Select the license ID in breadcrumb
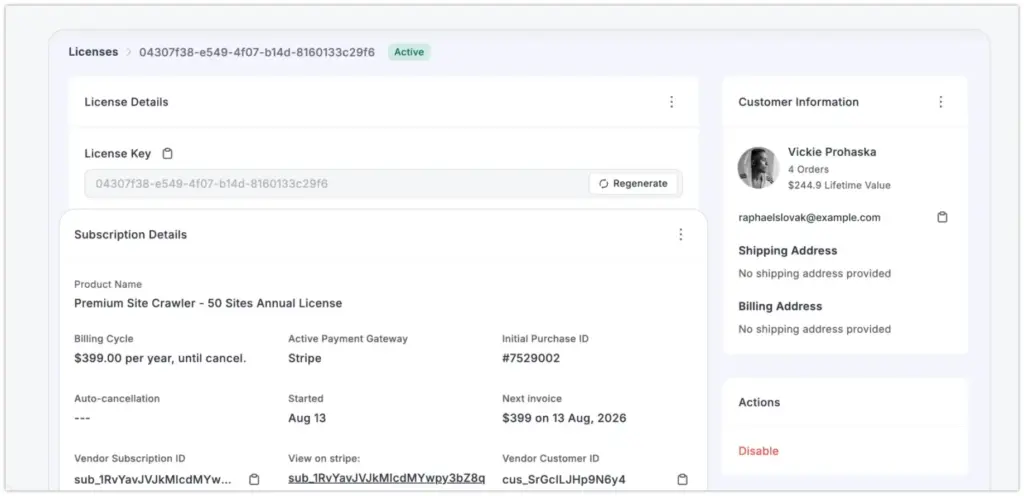The width and height of the screenshot is (1024, 496). [x=257, y=52]
